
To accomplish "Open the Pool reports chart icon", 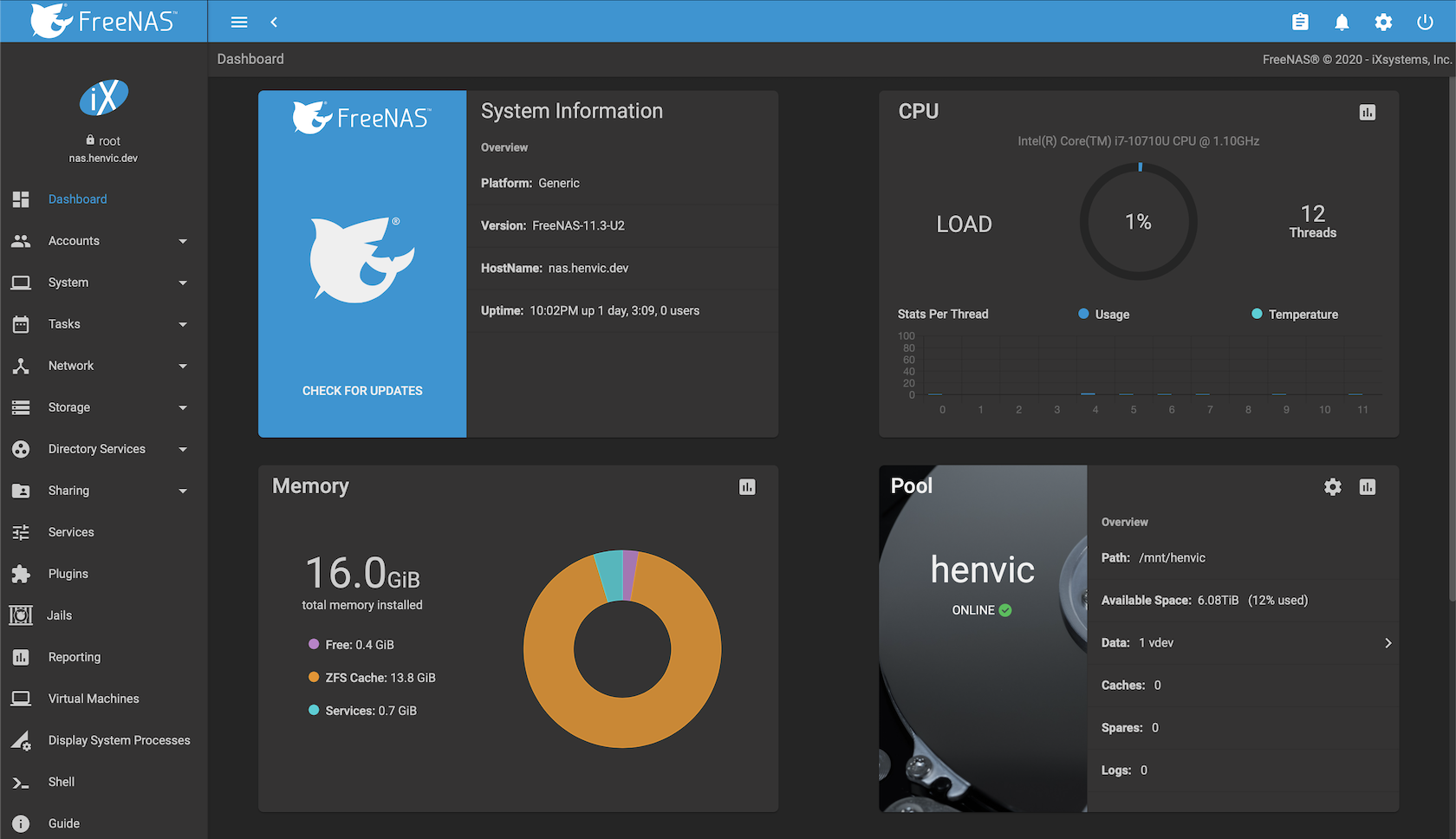I will tap(1368, 487).
